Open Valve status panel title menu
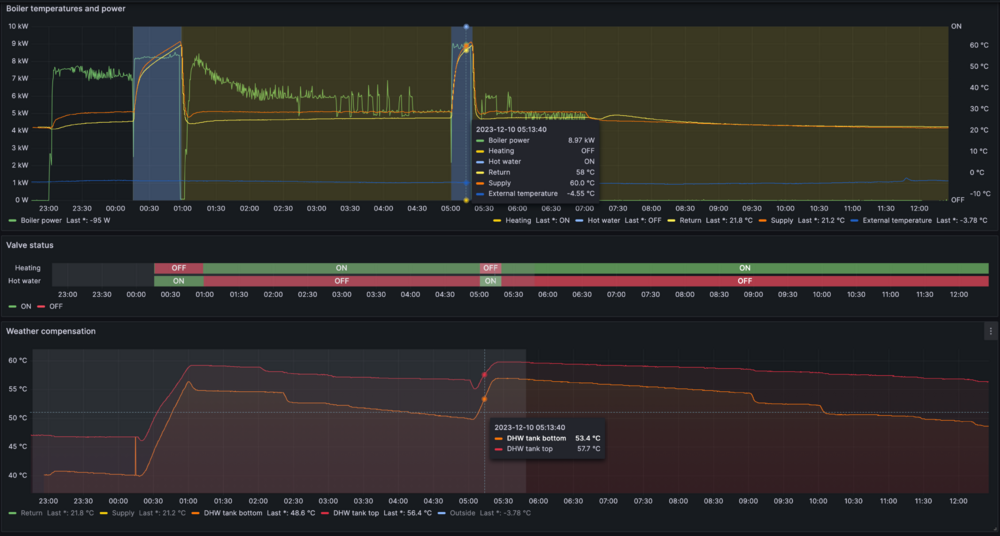This screenshot has height=536, width=1000. pyautogui.click(x=30, y=245)
